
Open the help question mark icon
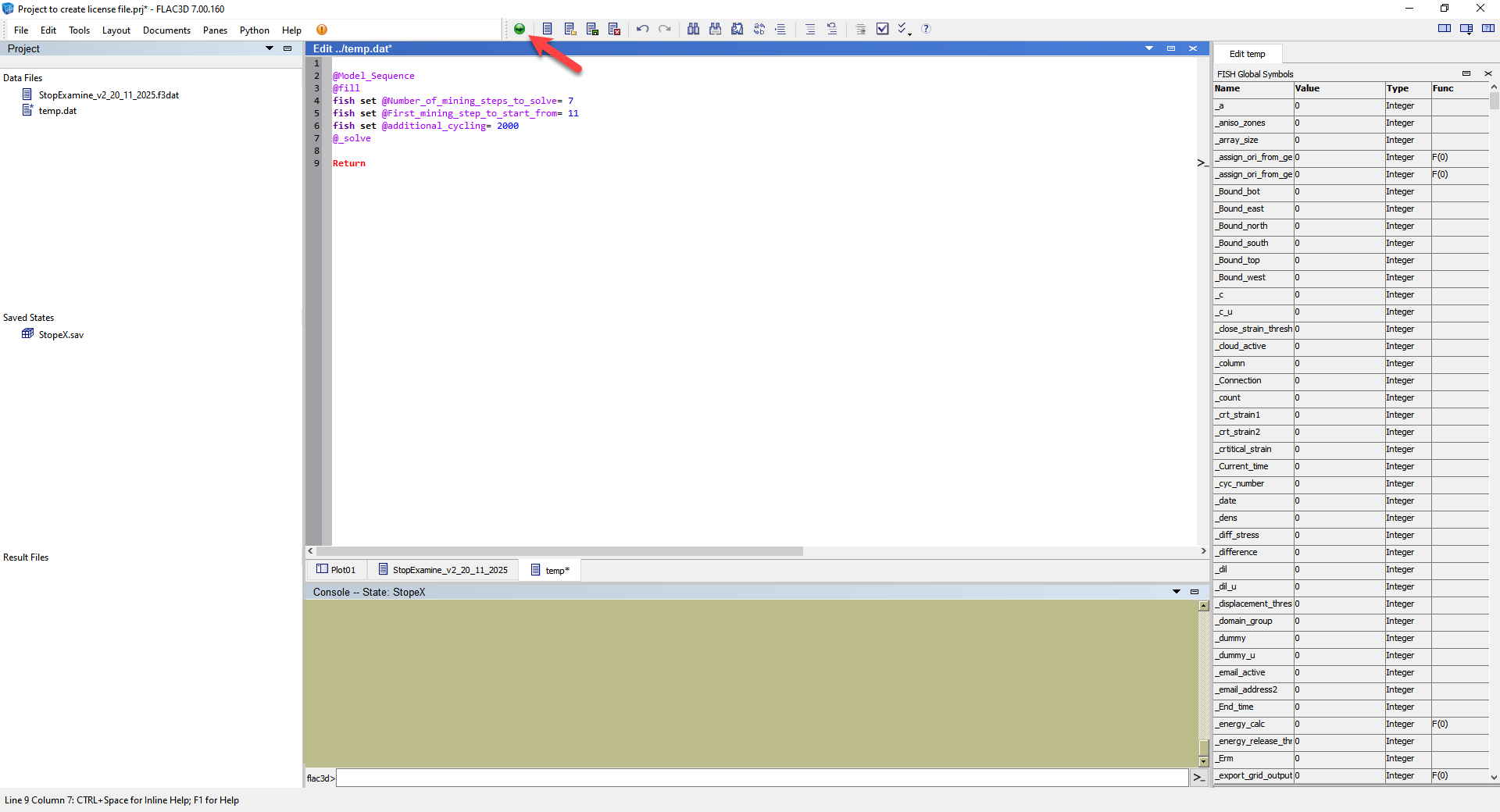(926, 29)
